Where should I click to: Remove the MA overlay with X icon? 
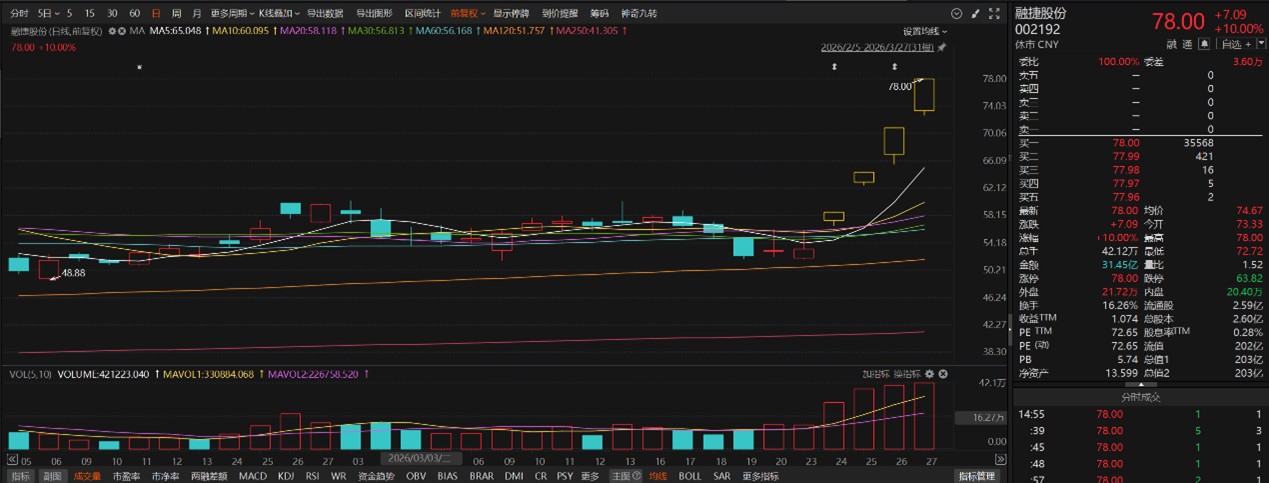123,31
